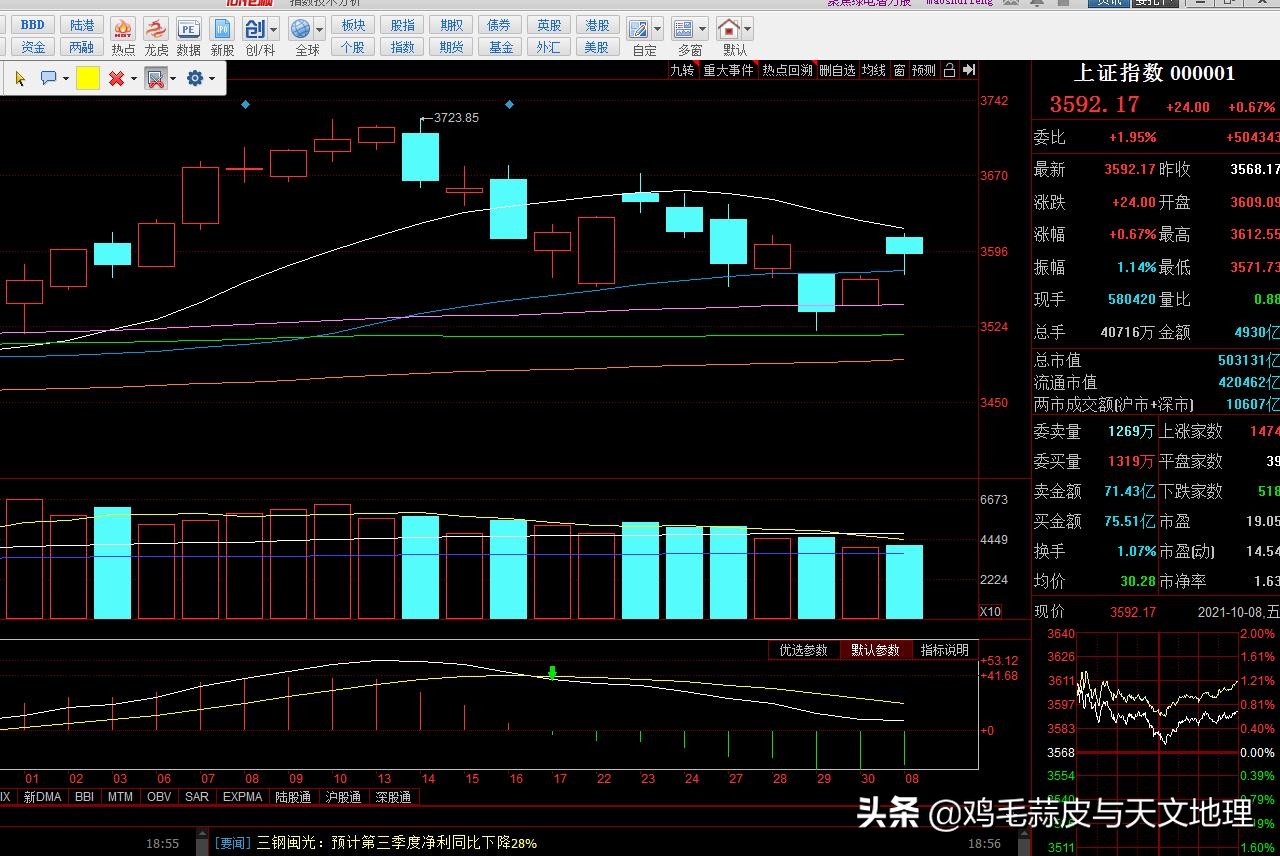The image size is (1280, 856).
Task: Pick the yellow color swatch
Action: tap(88, 78)
